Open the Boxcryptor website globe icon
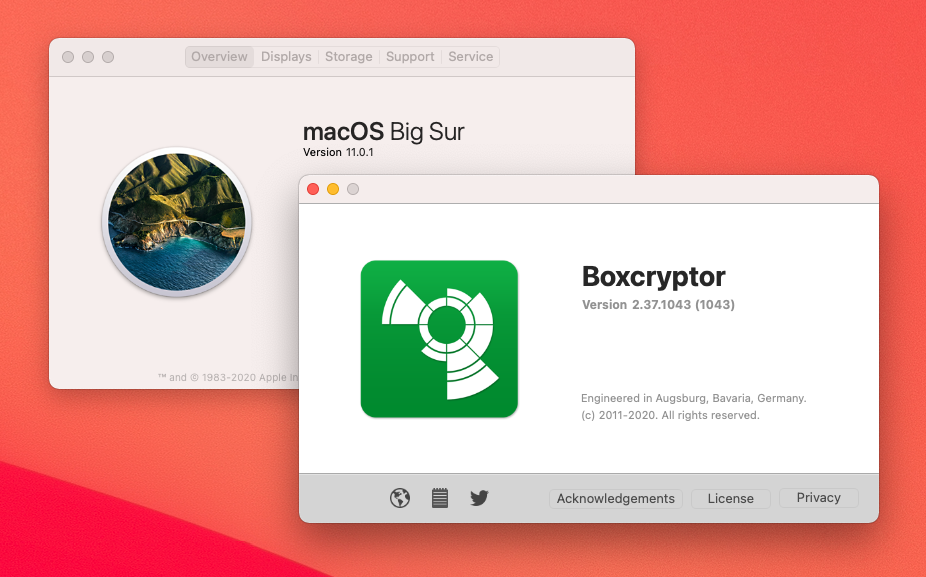The image size is (926, 577). click(x=400, y=498)
